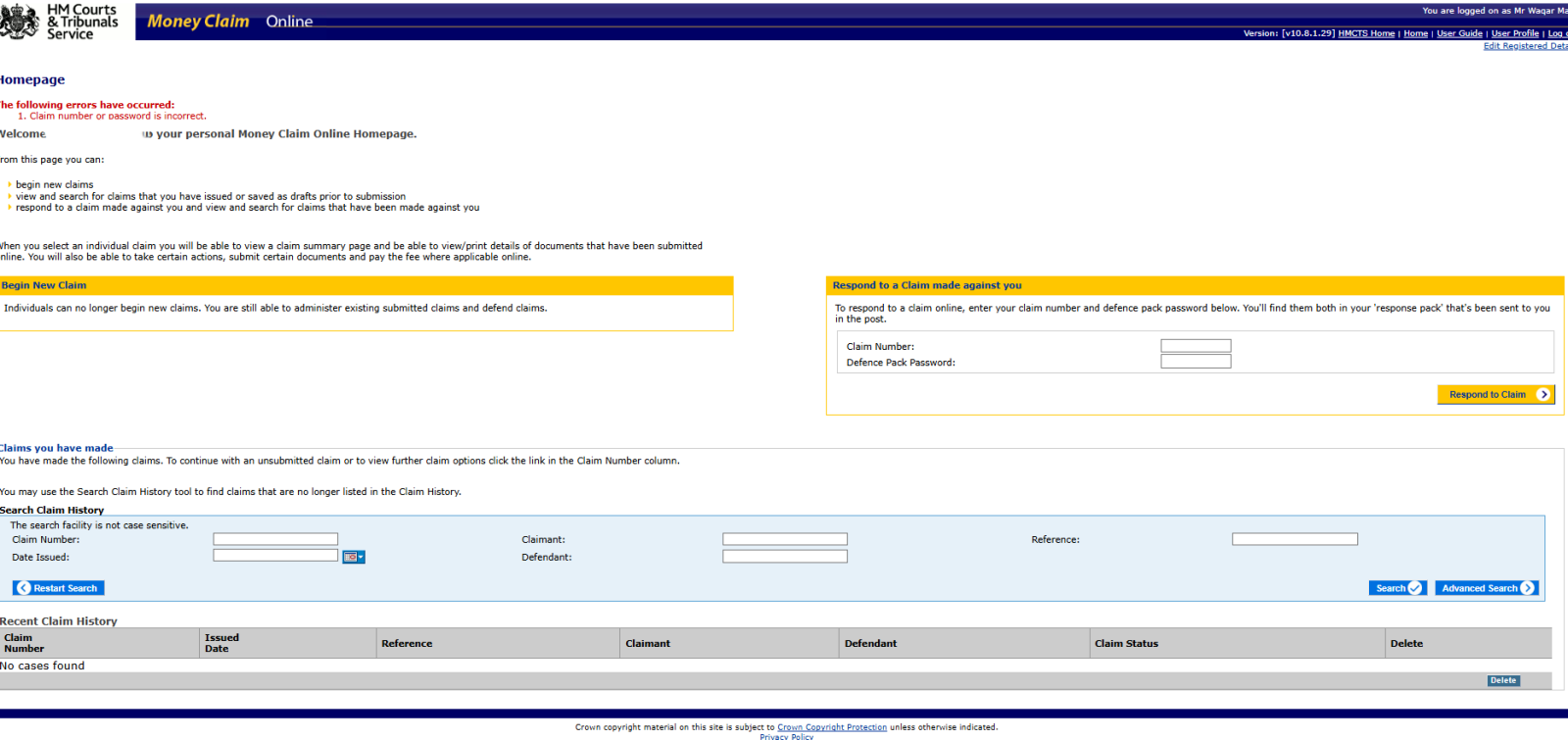
Task: Click the Delete button below the table
Action: (1503, 680)
